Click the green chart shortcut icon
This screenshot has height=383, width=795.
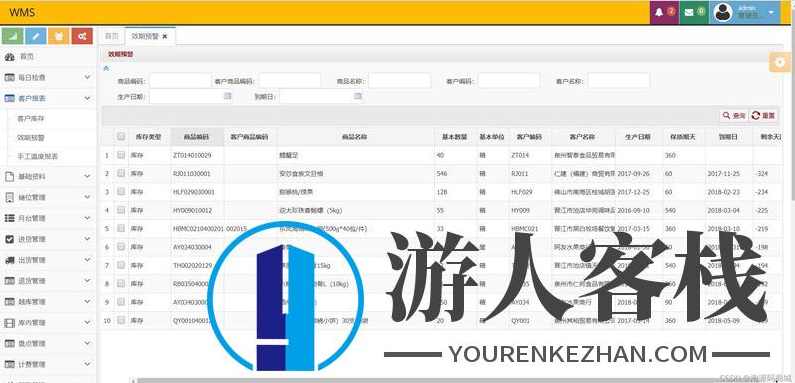coord(13,36)
